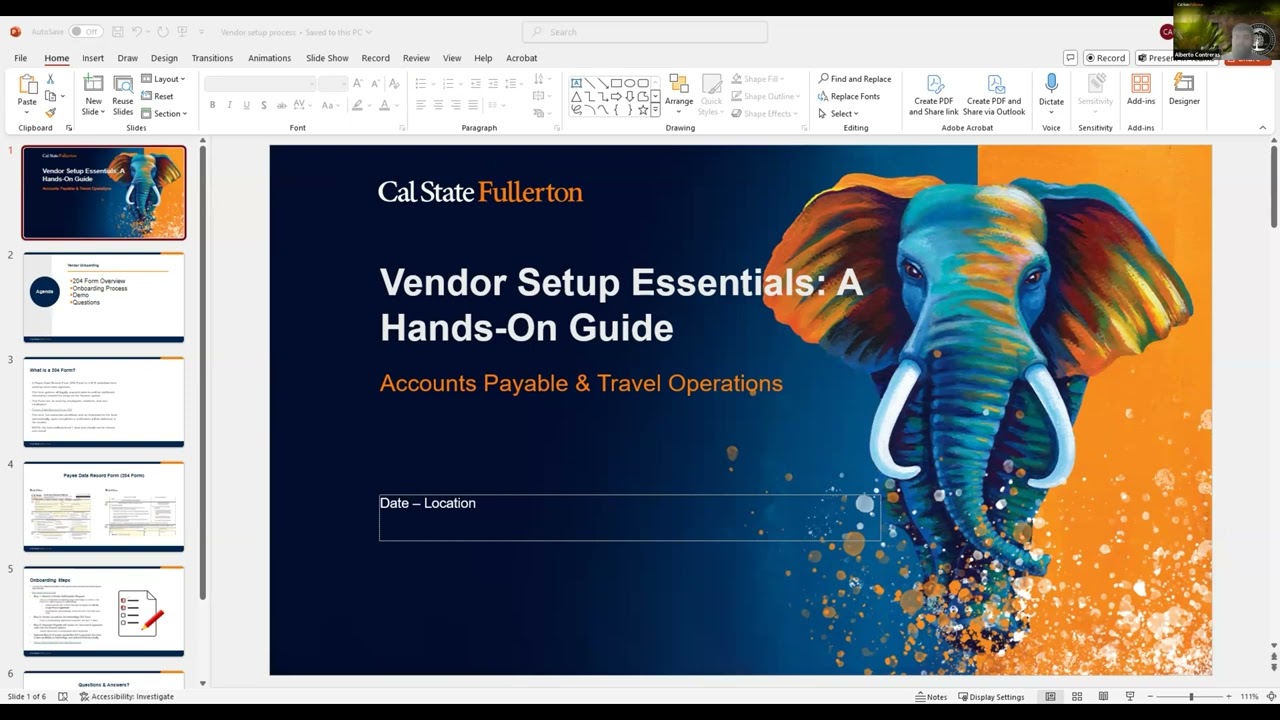
Task: Switch to Reading View icon
Action: tap(1103, 696)
